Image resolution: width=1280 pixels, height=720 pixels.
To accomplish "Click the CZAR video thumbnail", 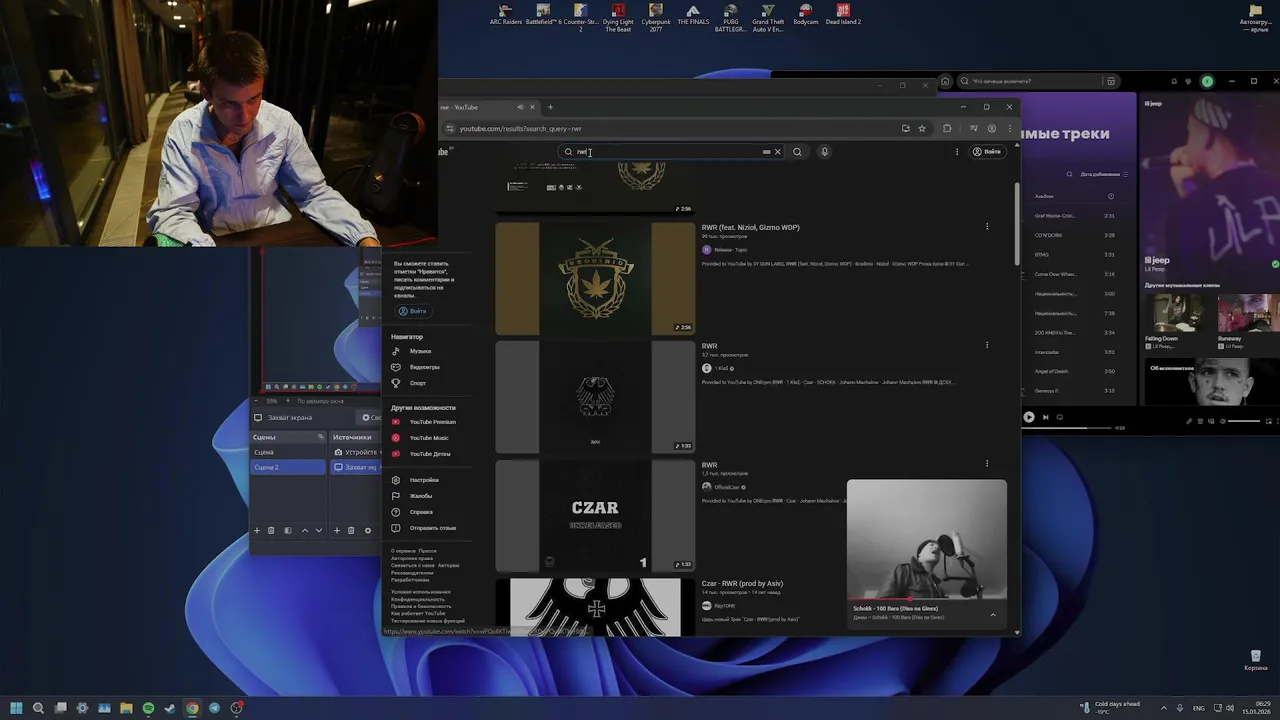I will 595,515.
